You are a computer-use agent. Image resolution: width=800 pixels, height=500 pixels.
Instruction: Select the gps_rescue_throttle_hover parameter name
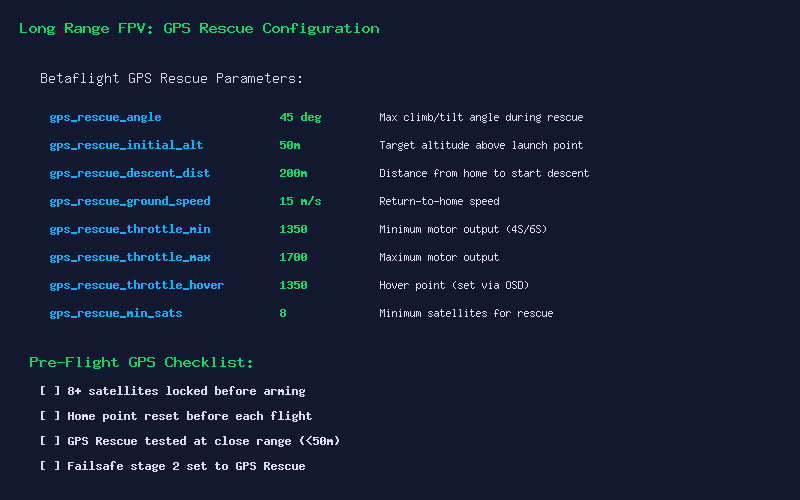point(137,286)
